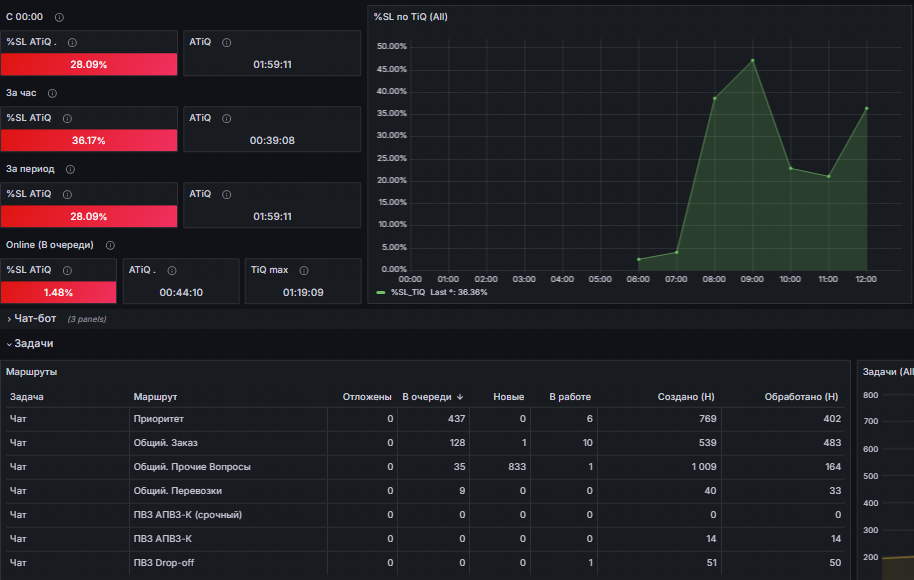Viewport: 914px width, 580px height.
Task: Click info icon beside 'За период' heading
Action: pyautogui.click(x=71, y=170)
